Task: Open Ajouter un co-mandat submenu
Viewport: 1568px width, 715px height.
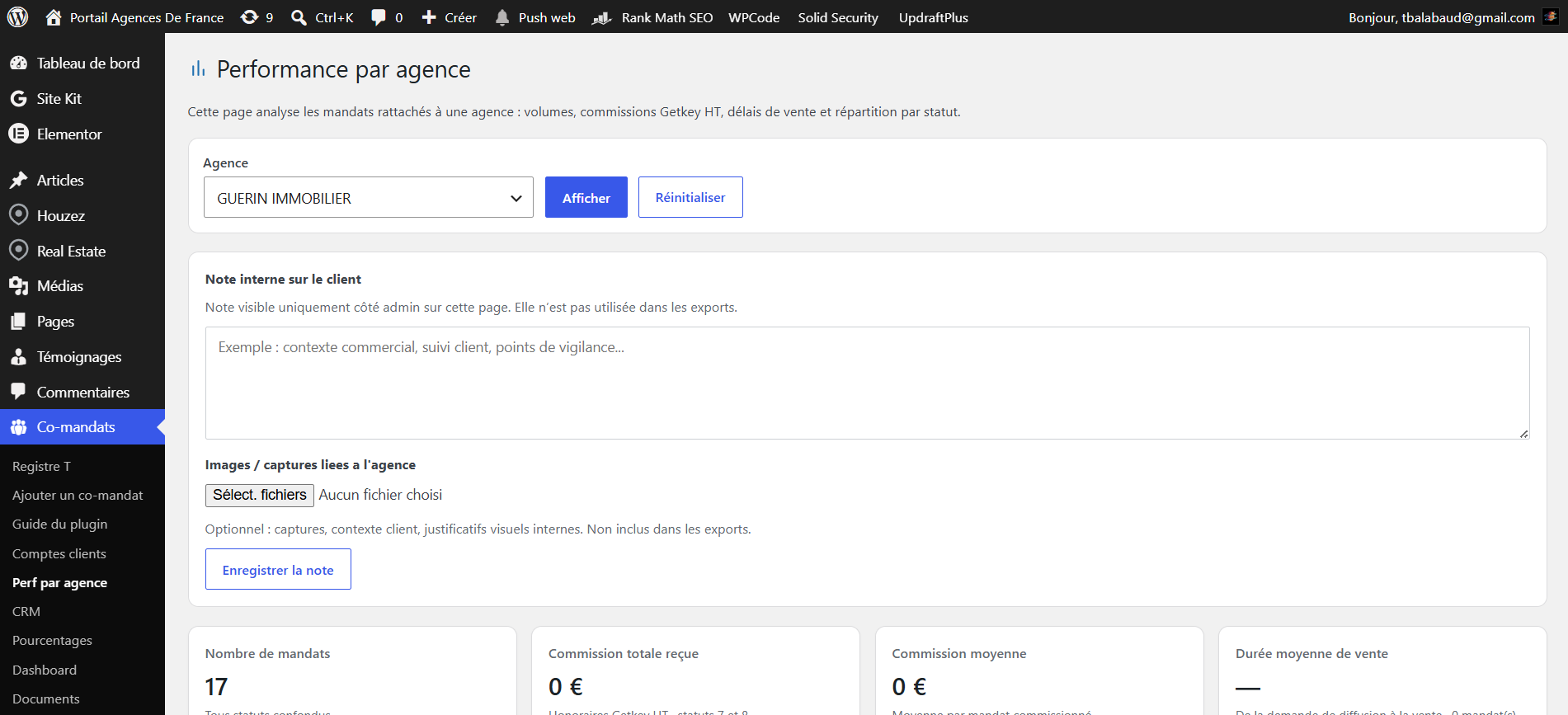Action: coord(78,496)
